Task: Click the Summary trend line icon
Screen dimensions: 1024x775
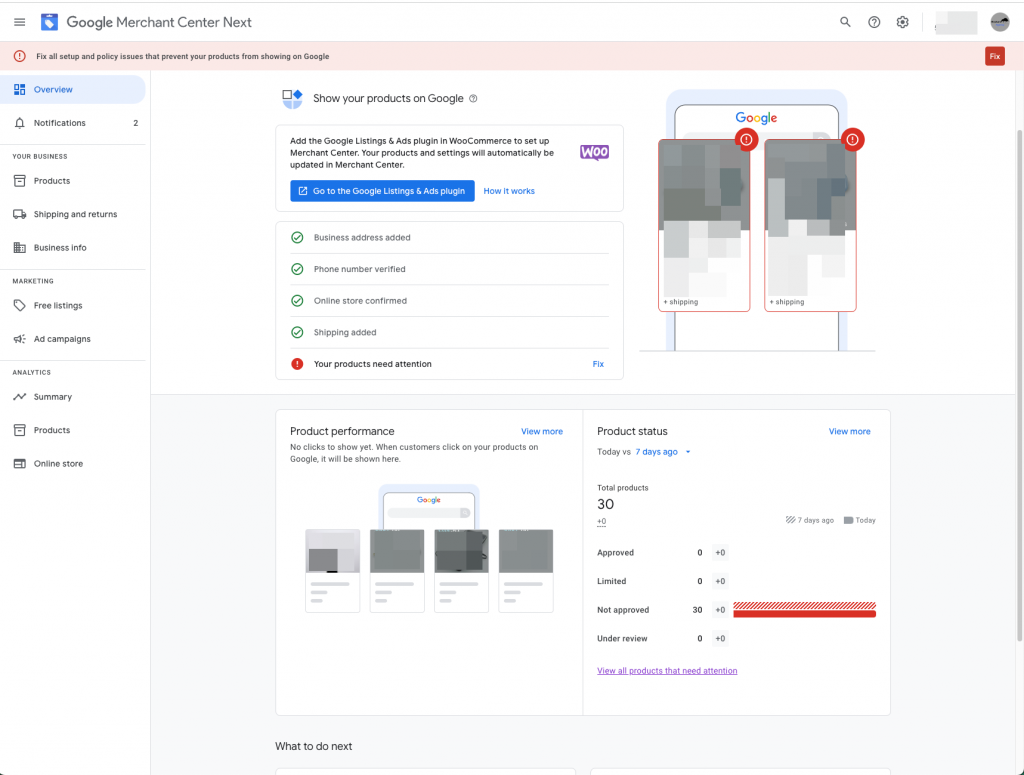Action: point(20,396)
